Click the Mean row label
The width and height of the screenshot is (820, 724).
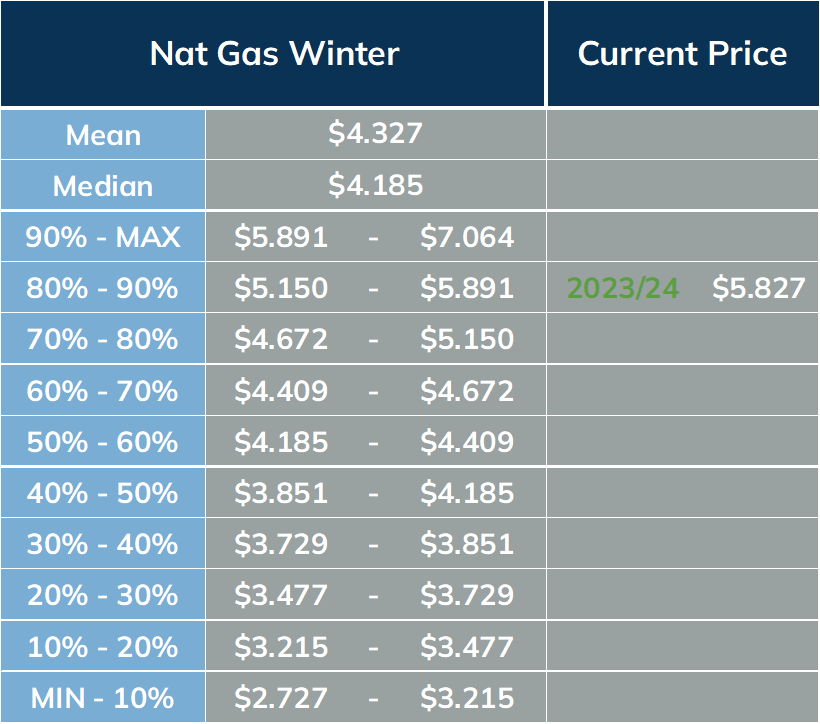pos(103,135)
